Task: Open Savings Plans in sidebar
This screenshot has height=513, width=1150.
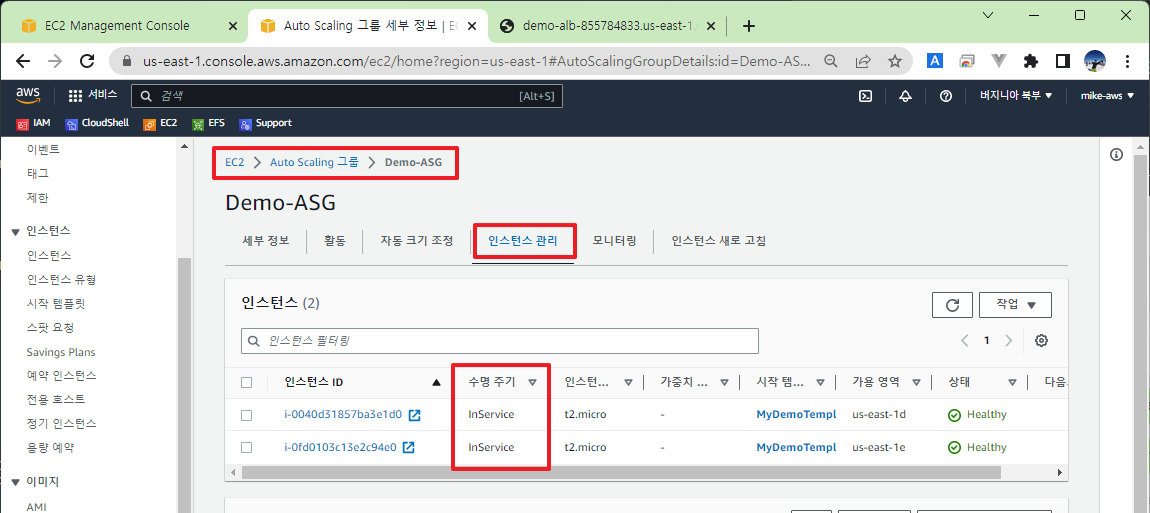Action: tap(61, 352)
